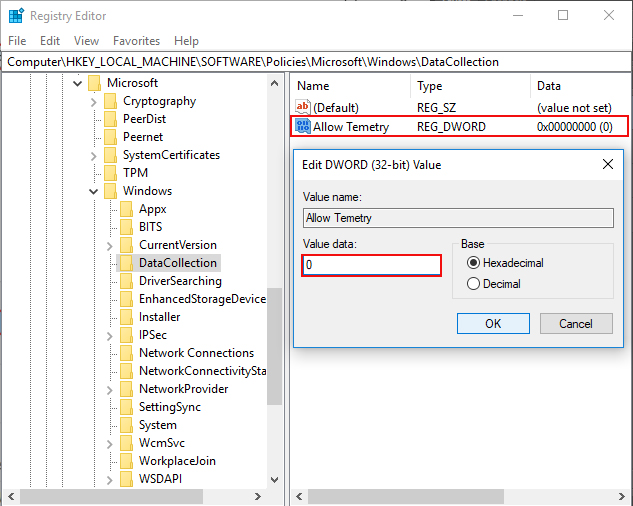Select the Appx folder icon
Screen dimensions: 633x506
[126, 209]
